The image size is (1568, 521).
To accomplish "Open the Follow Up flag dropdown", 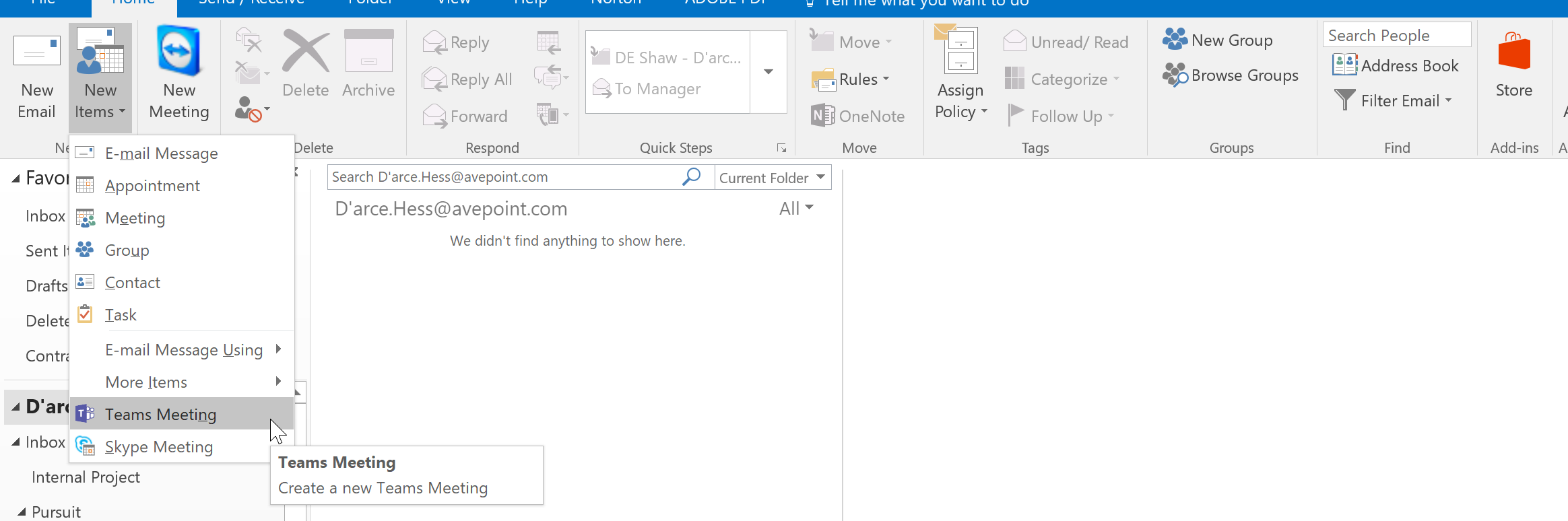I will pyautogui.click(x=1061, y=116).
